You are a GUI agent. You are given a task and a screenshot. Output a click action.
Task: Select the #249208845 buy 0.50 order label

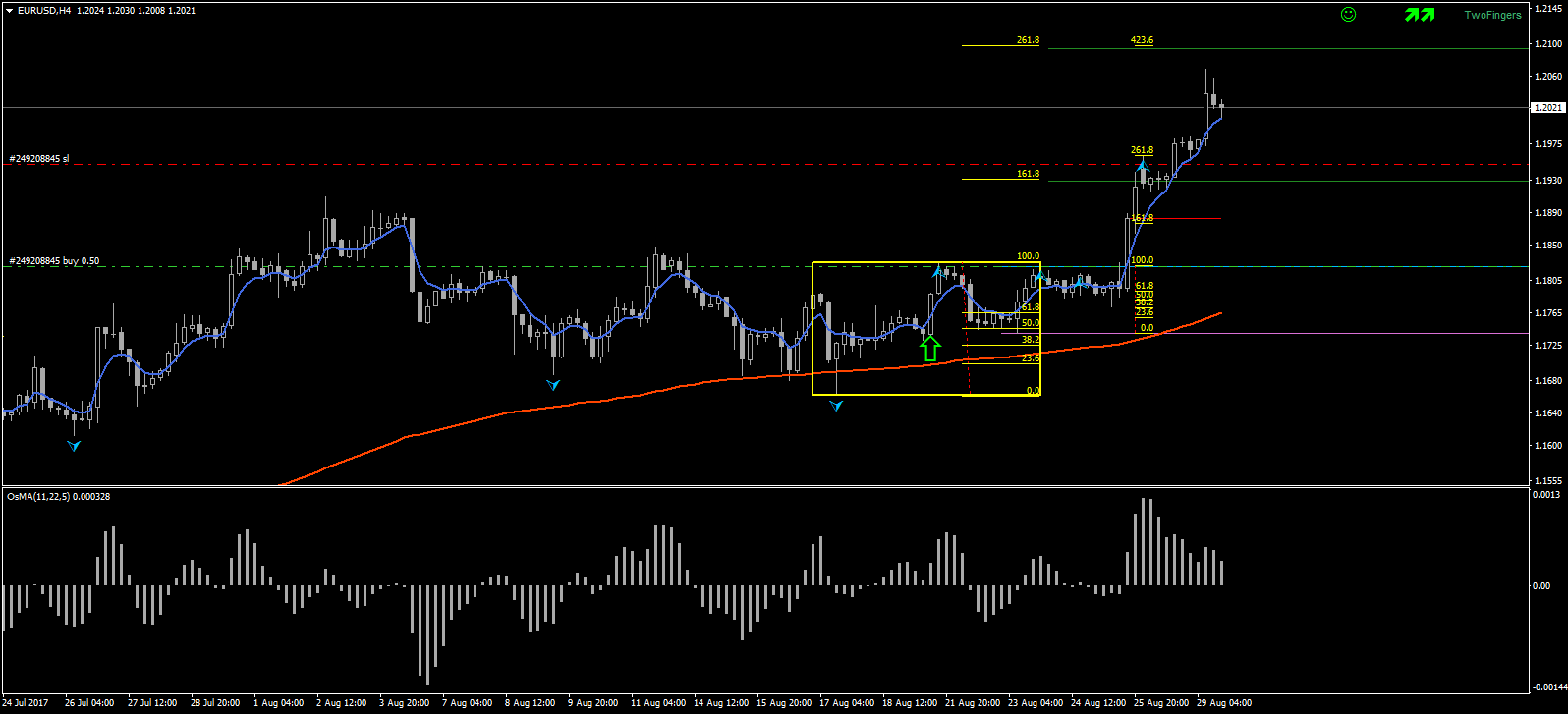(54, 261)
